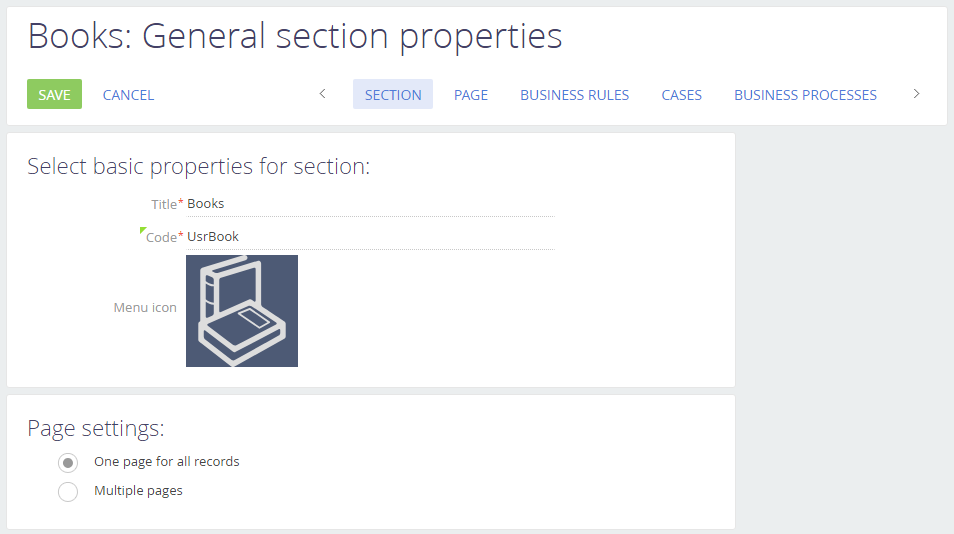The height and width of the screenshot is (534, 954).
Task: Click the Page settings heading
Action: tap(96, 429)
